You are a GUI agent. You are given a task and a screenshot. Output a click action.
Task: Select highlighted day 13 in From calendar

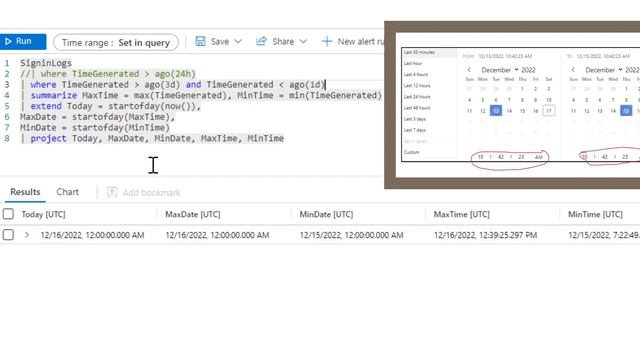[x=496, y=111]
